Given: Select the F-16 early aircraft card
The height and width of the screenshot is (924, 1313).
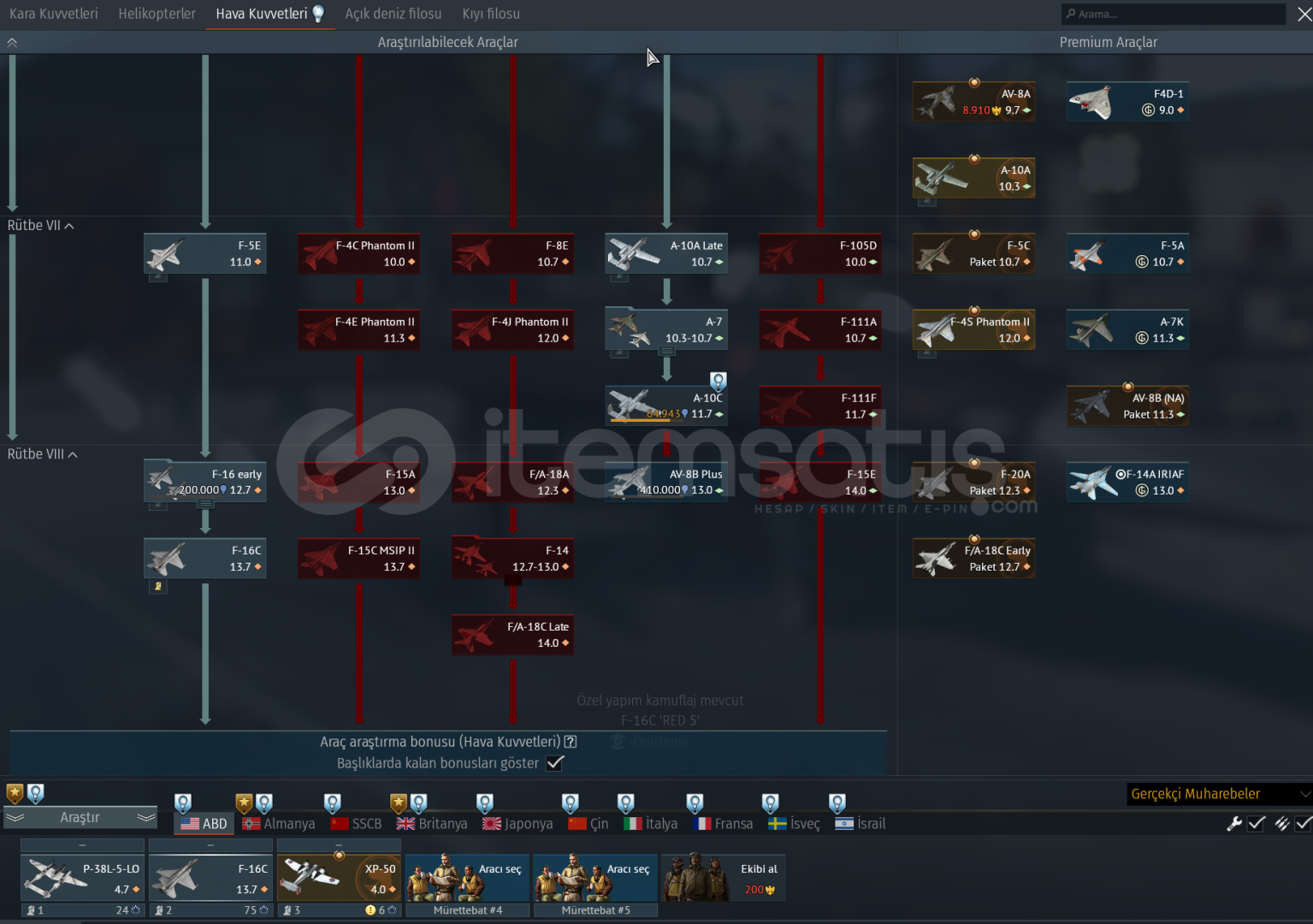Looking at the screenshot, I should (x=205, y=483).
